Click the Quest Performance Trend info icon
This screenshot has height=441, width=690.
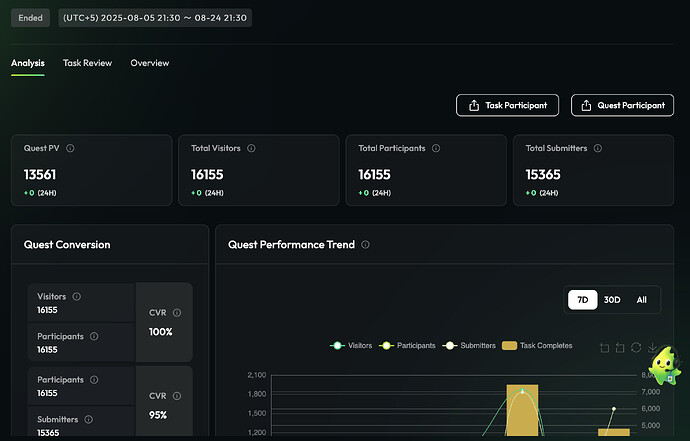(365, 244)
